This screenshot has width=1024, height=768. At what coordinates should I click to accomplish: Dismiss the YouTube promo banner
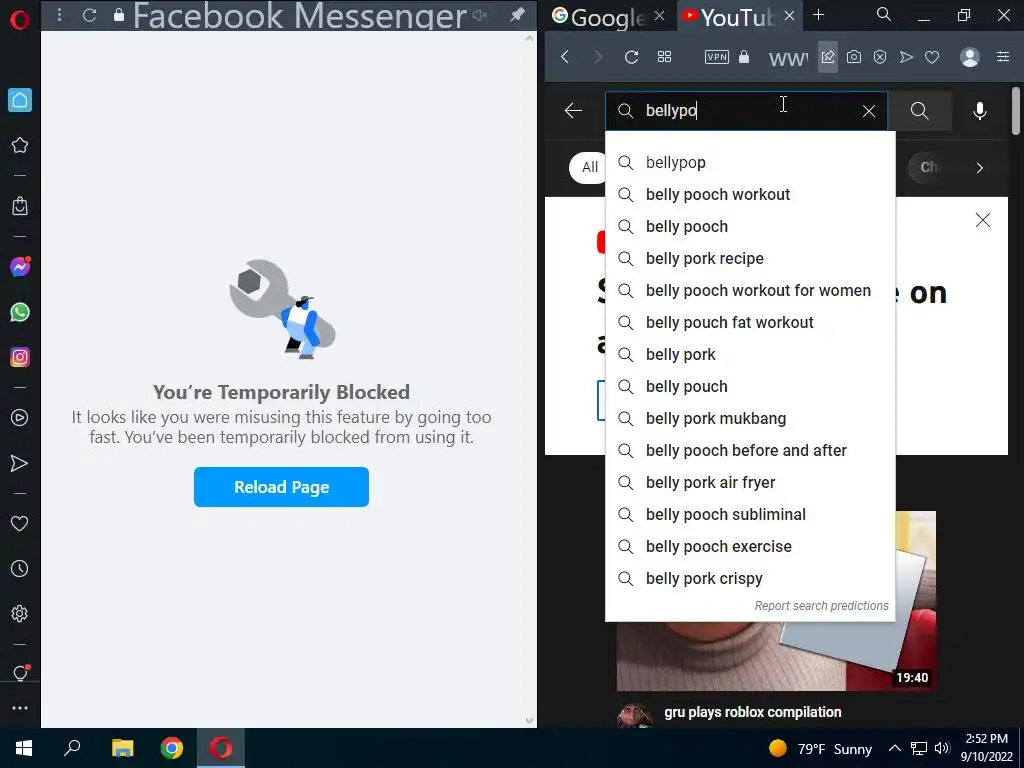(983, 220)
